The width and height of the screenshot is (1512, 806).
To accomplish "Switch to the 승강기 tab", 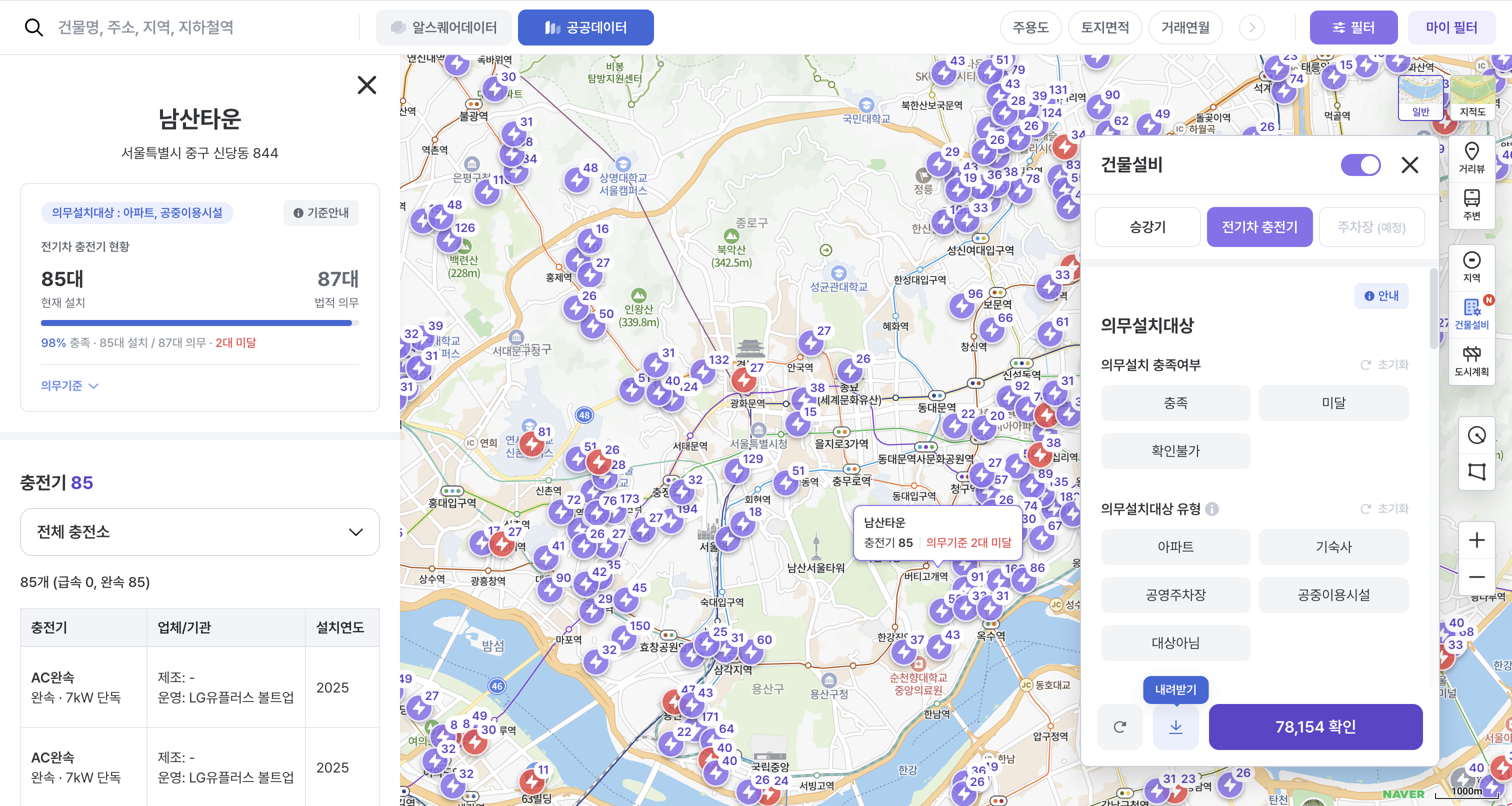I will [x=1147, y=227].
